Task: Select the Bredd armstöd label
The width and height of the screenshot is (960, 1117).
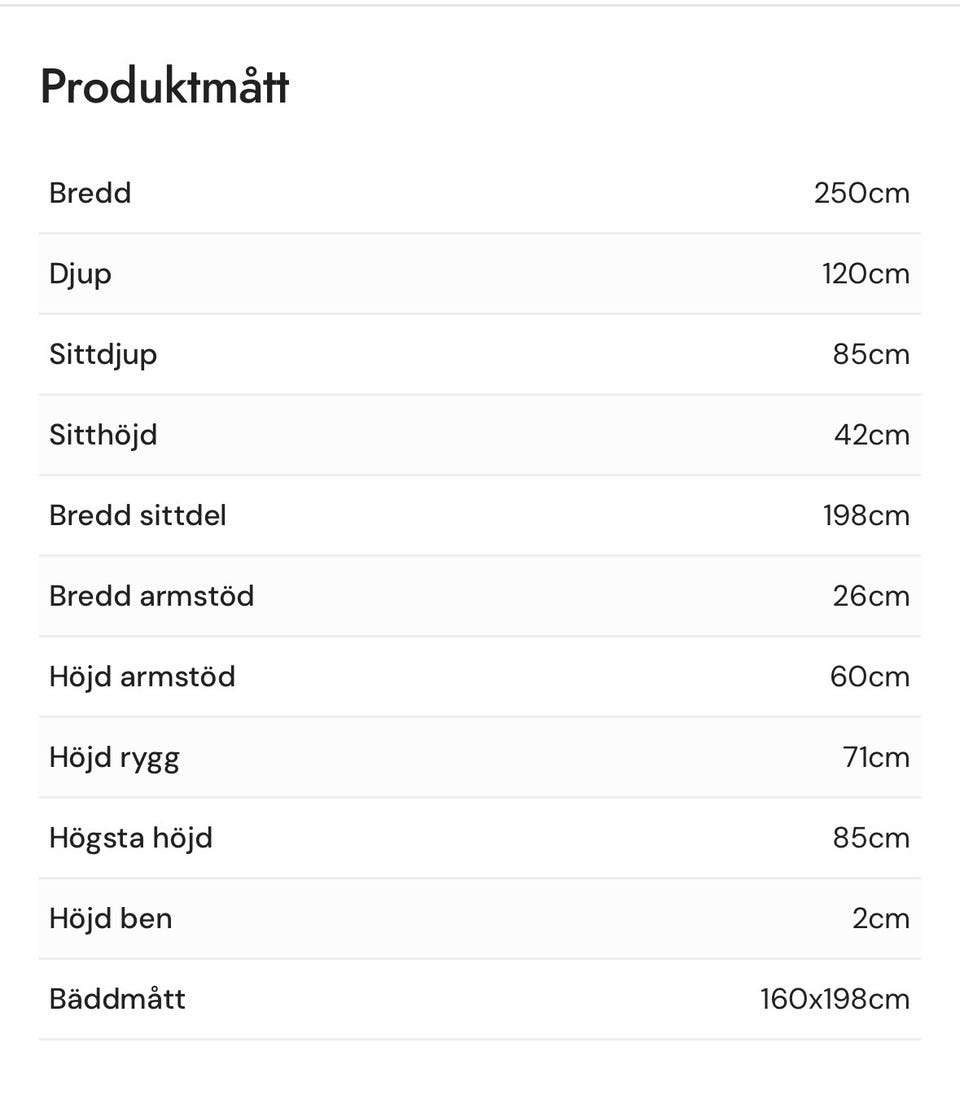Action: click(x=152, y=596)
